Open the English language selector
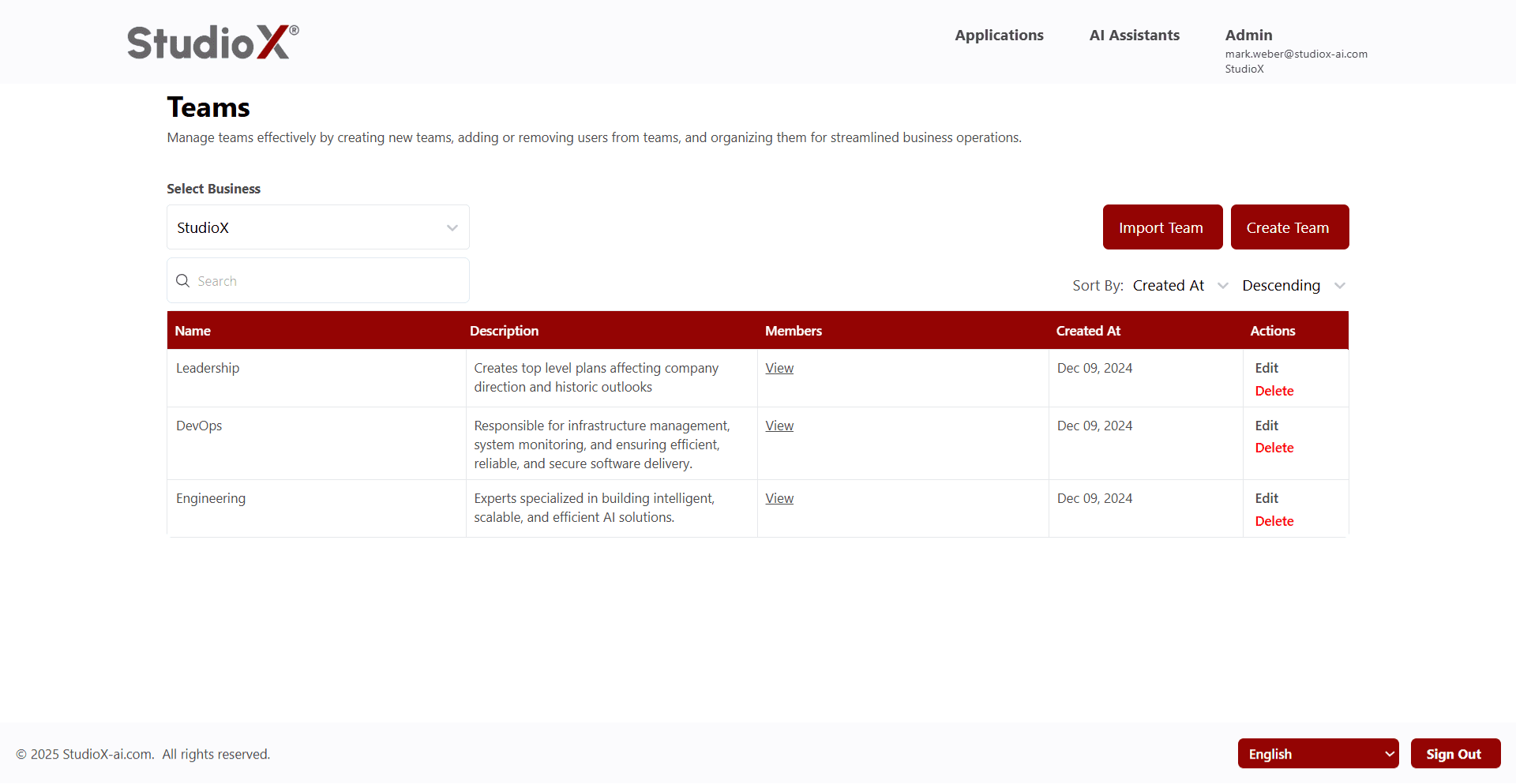 1317,754
